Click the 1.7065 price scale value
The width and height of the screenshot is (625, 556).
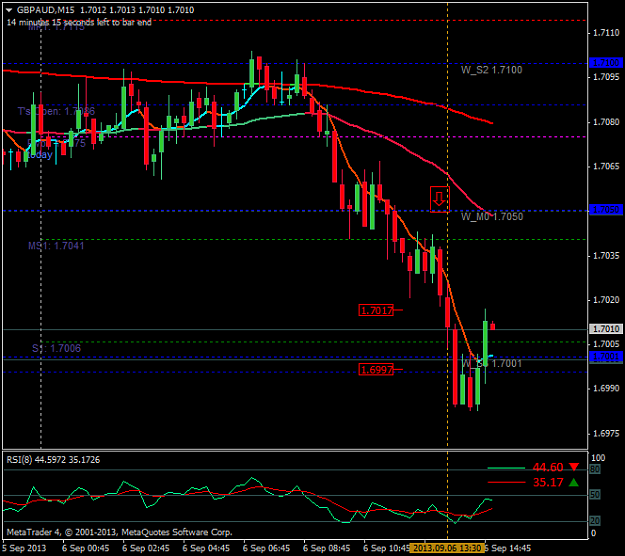click(x=606, y=167)
